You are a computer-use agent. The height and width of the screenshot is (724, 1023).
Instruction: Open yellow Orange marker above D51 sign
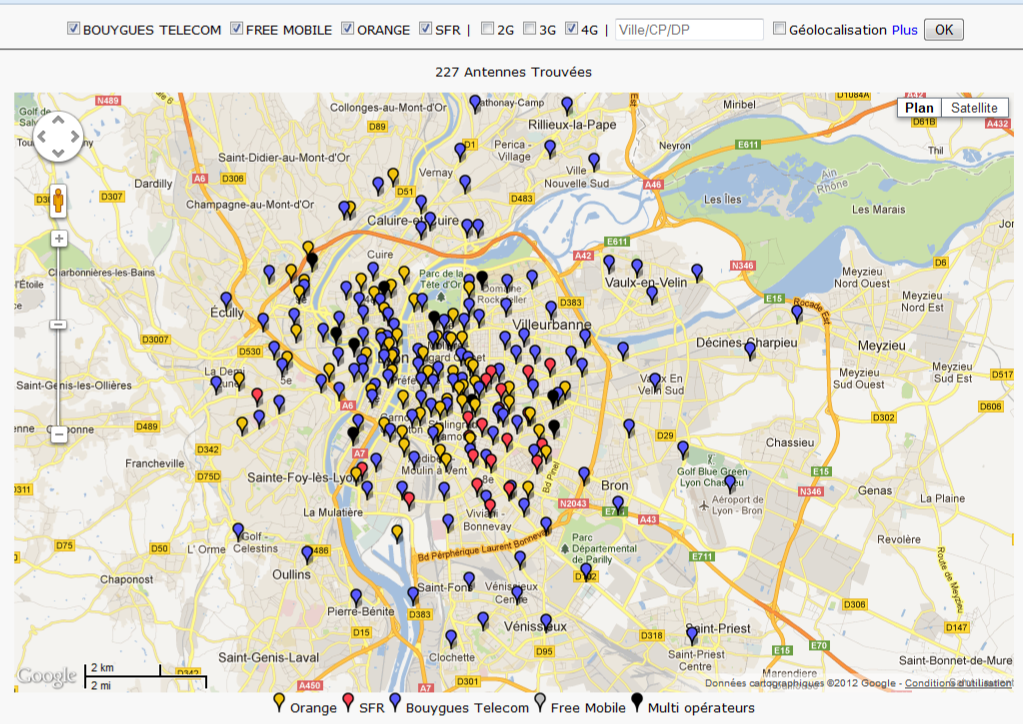tap(393, 176)
